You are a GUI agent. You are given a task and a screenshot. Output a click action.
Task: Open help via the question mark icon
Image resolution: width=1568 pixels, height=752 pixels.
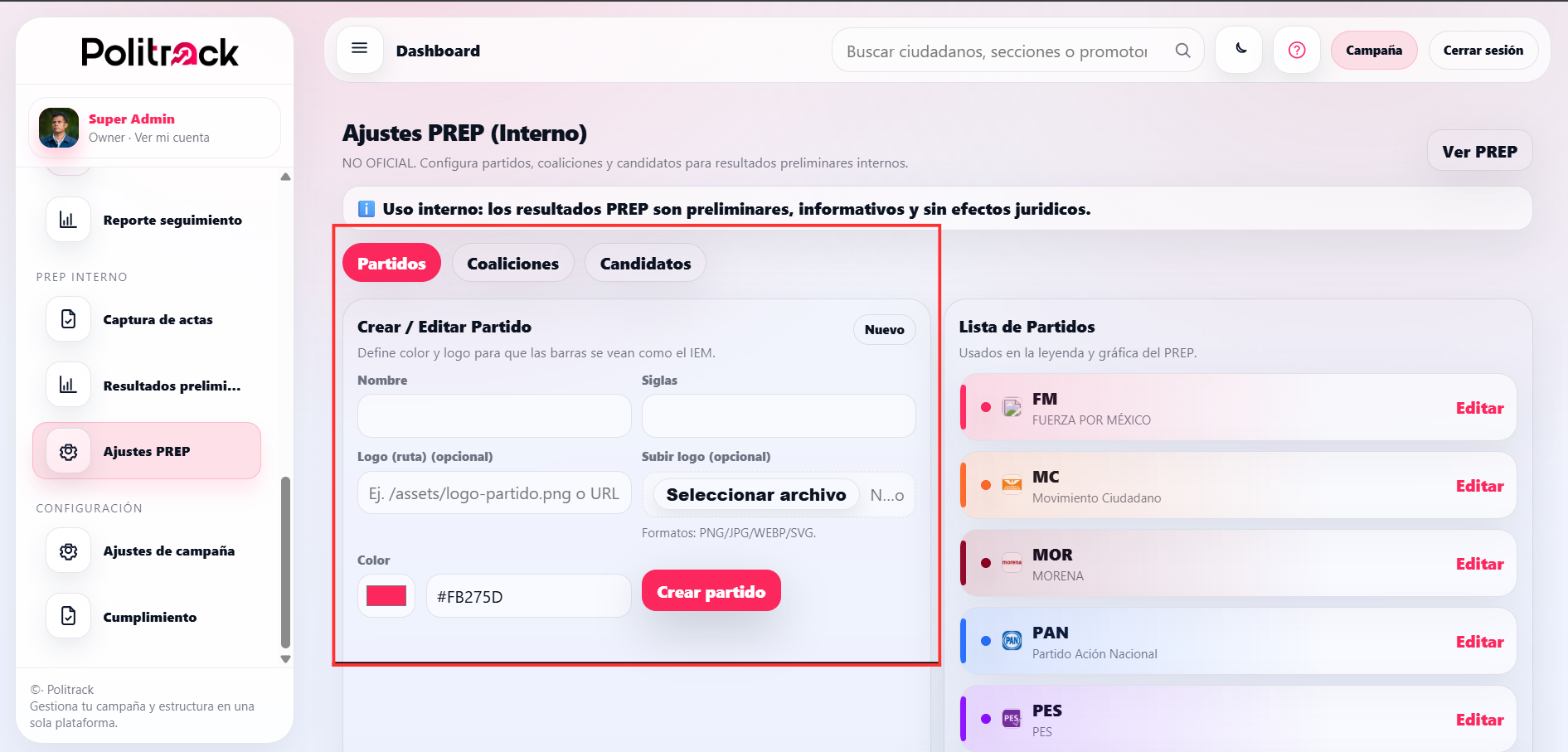click(1296, 49)
